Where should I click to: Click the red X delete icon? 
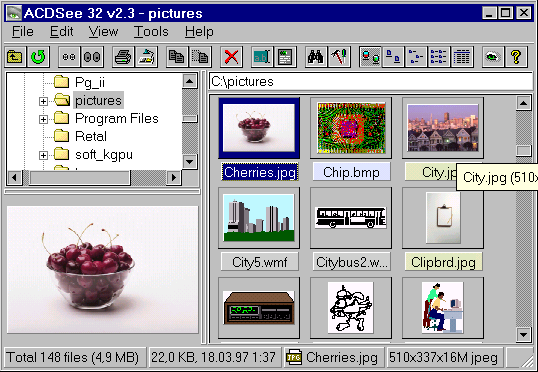click(x=231, y=57)
